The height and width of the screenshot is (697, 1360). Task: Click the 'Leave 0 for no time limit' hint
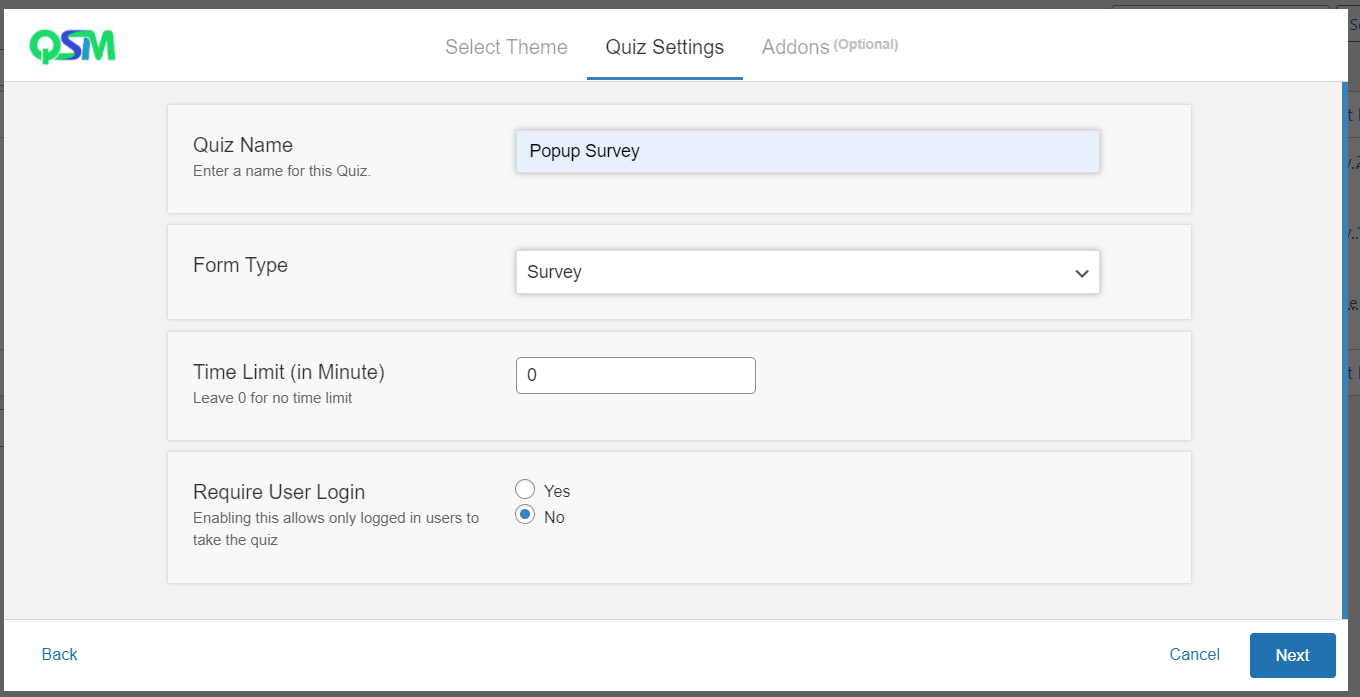pyautogui.click(x=273, y=398)
